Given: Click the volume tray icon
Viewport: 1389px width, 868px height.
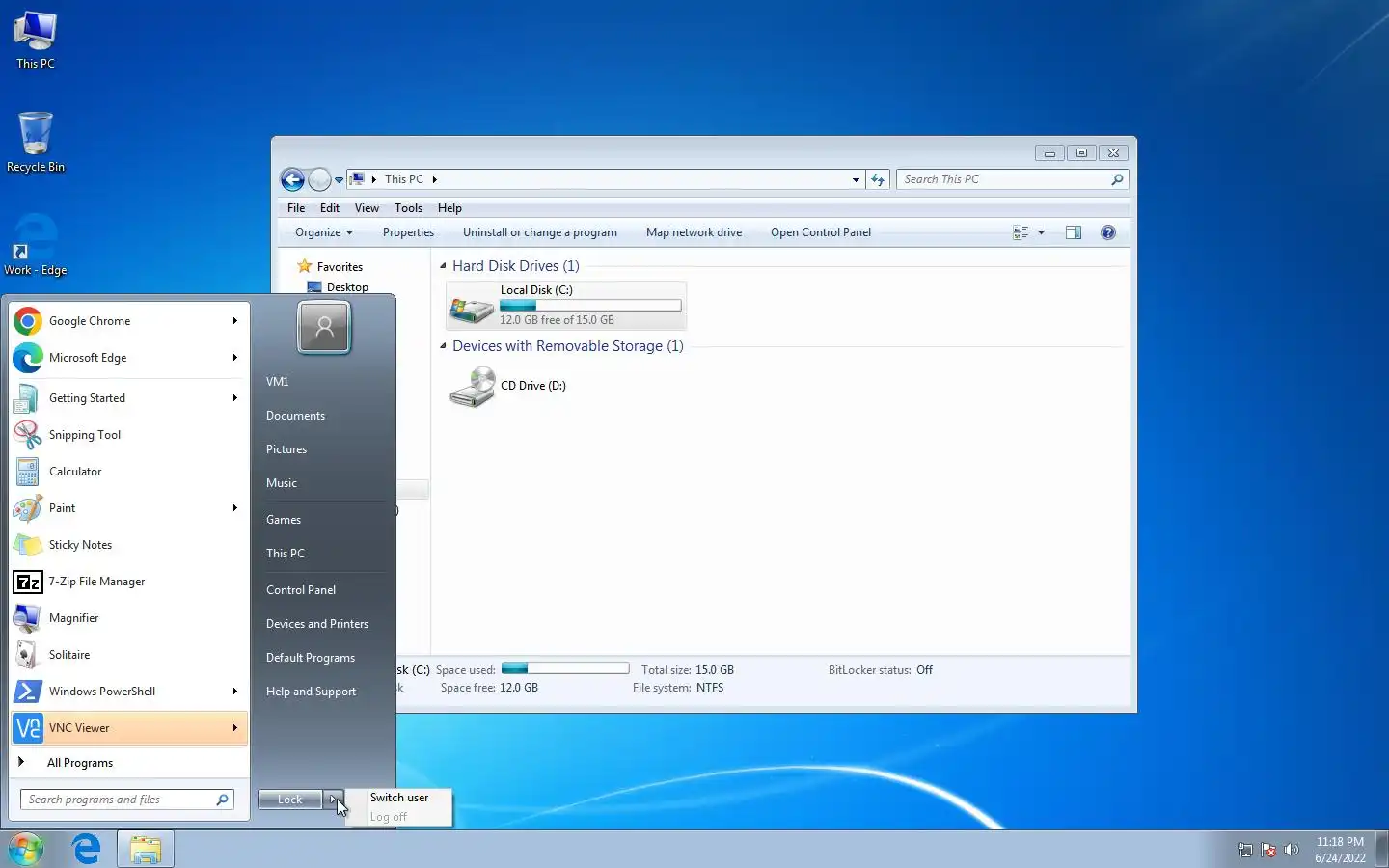Looking at the screenshot, I should [1292, 850].
